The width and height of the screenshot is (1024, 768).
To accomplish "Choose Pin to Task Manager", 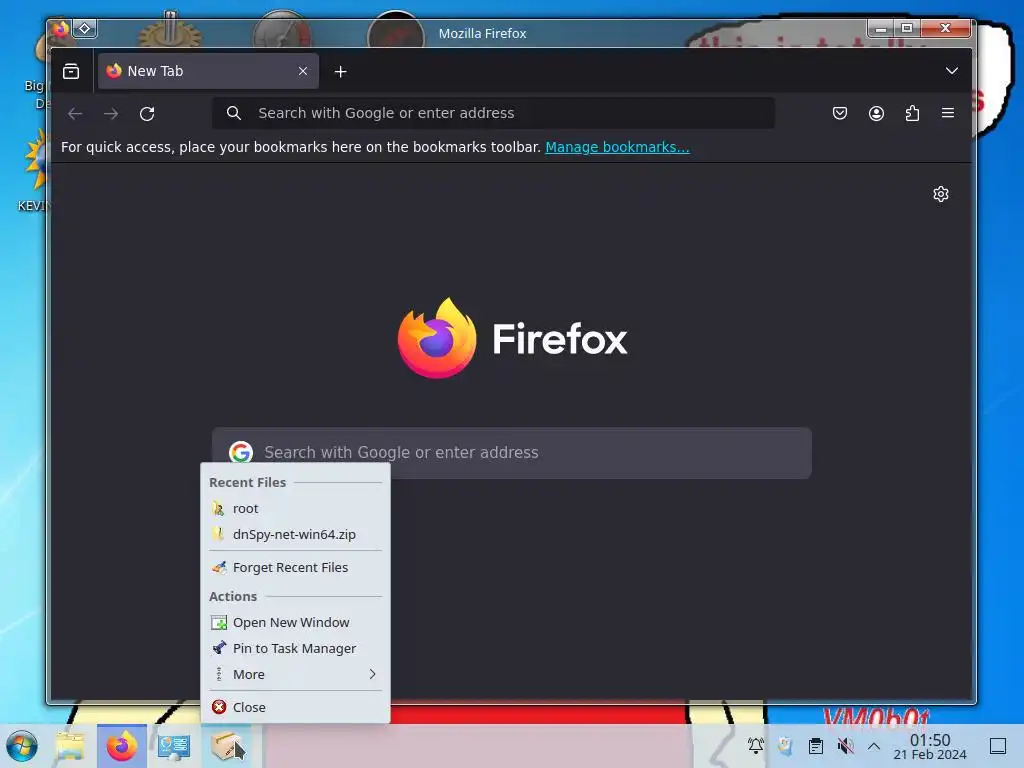I will tap(295, 648).
